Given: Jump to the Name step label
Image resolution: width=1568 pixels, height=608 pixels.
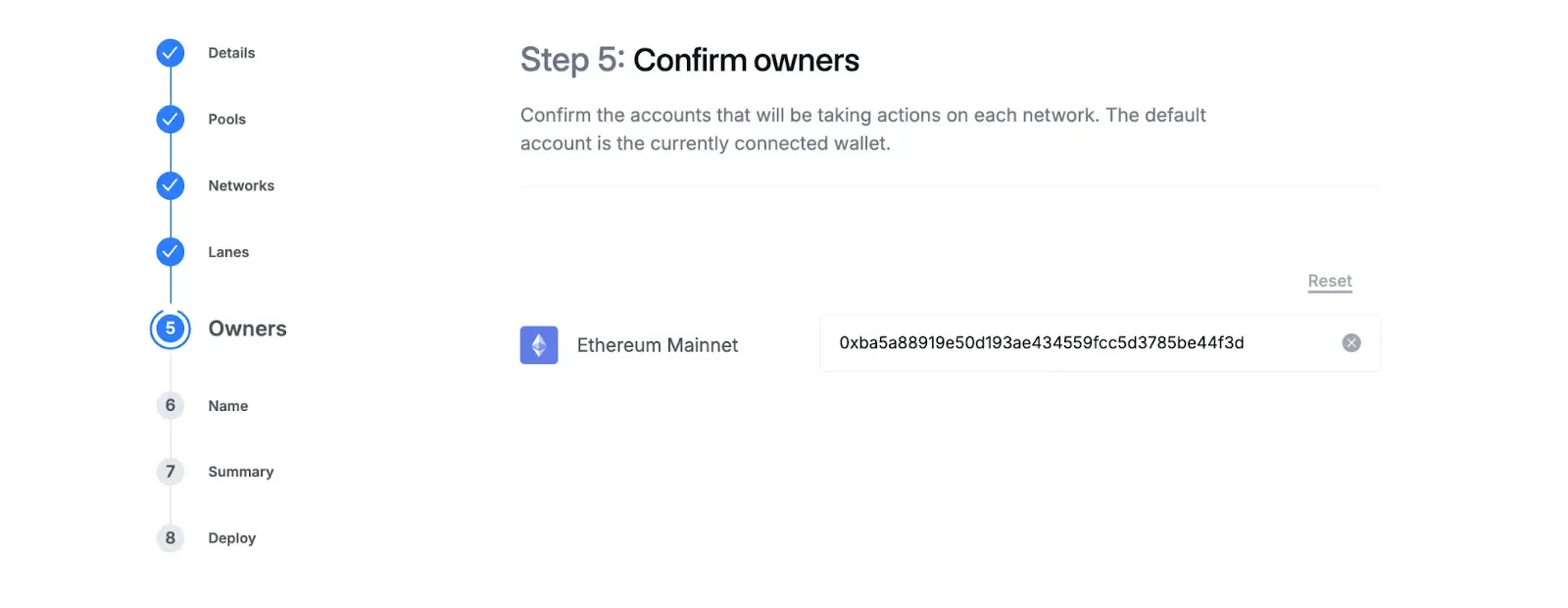Looking at the screenshot, I should coord(227,406).
